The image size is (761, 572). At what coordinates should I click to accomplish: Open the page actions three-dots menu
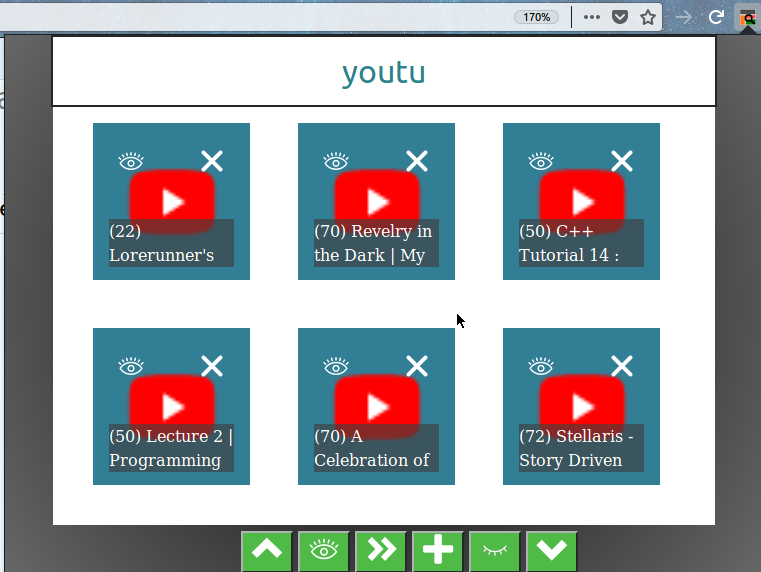tap(592, 17)
